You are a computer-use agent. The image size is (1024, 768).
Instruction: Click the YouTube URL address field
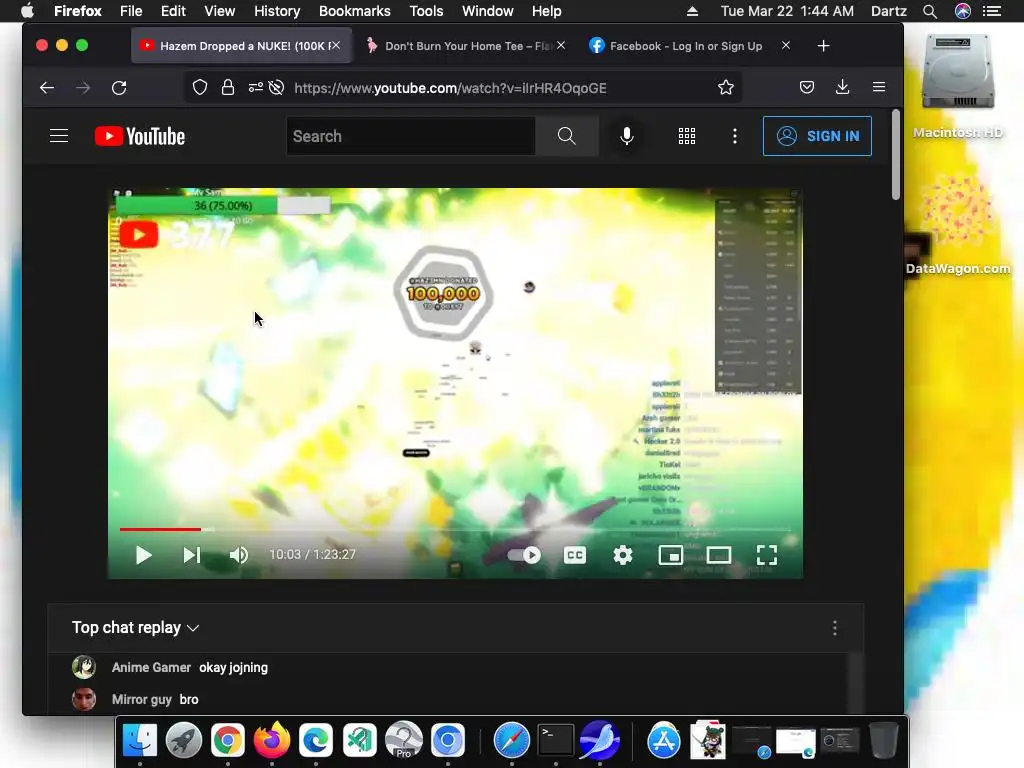point(450,88)
